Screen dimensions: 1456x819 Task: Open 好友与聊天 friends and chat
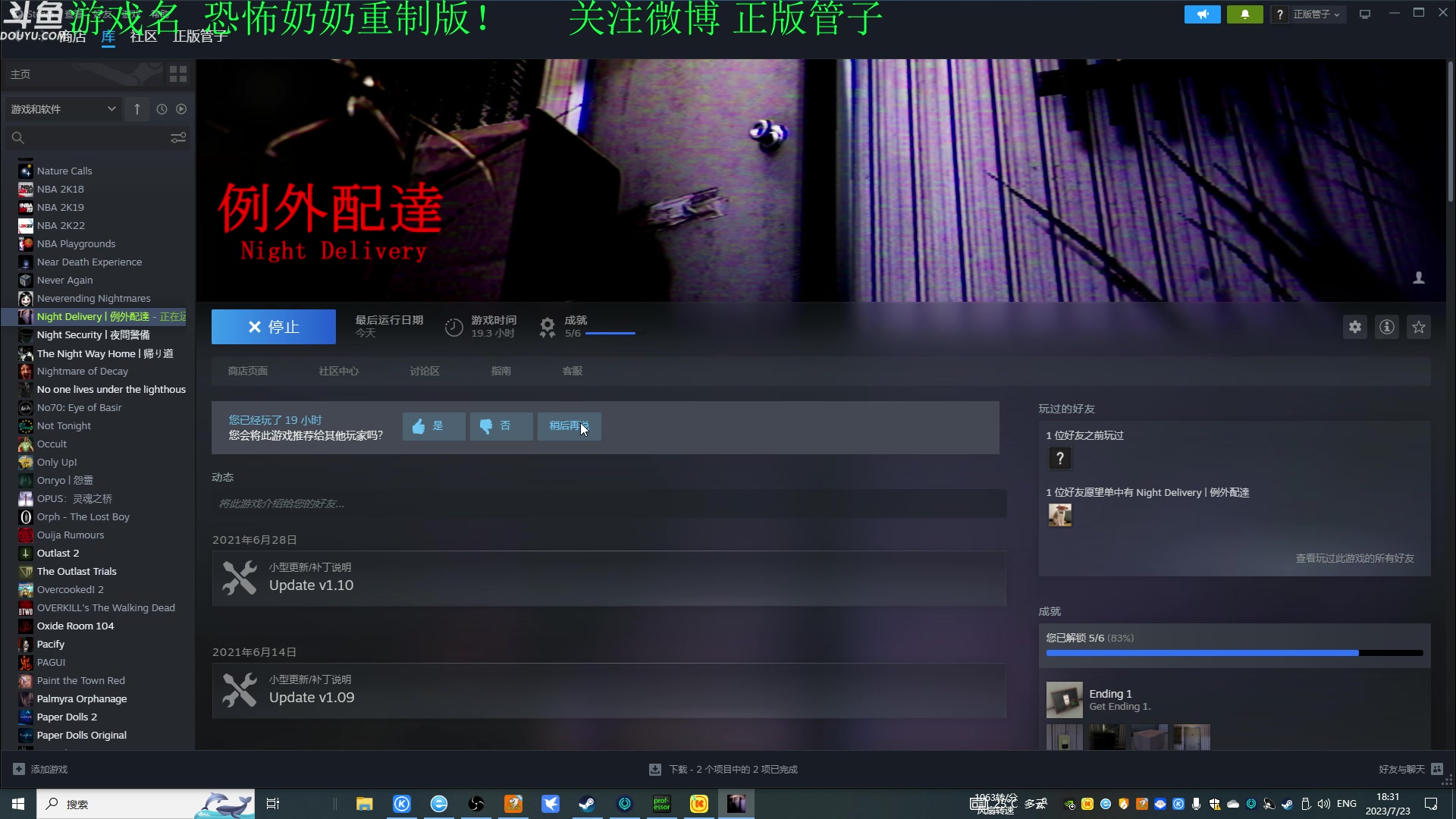click(1410, 769)
